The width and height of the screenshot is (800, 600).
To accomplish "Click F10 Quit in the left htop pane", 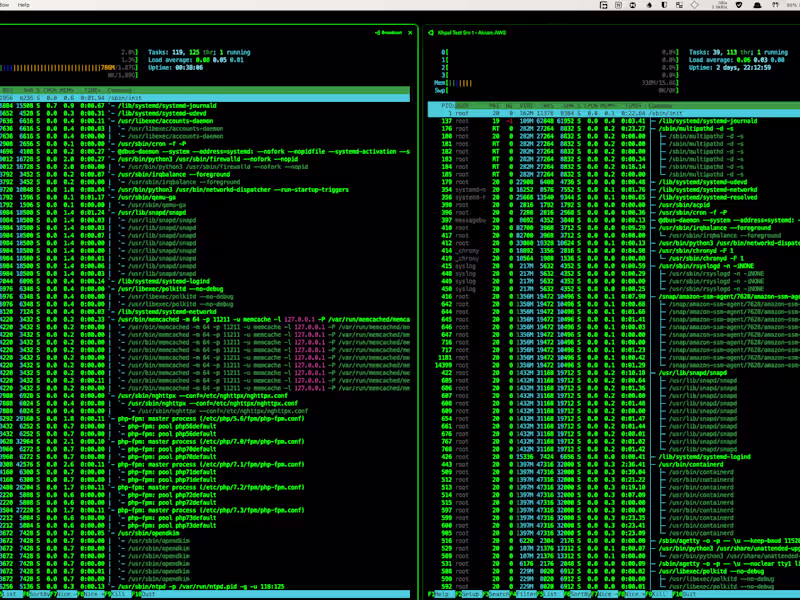I will [145, 593].
